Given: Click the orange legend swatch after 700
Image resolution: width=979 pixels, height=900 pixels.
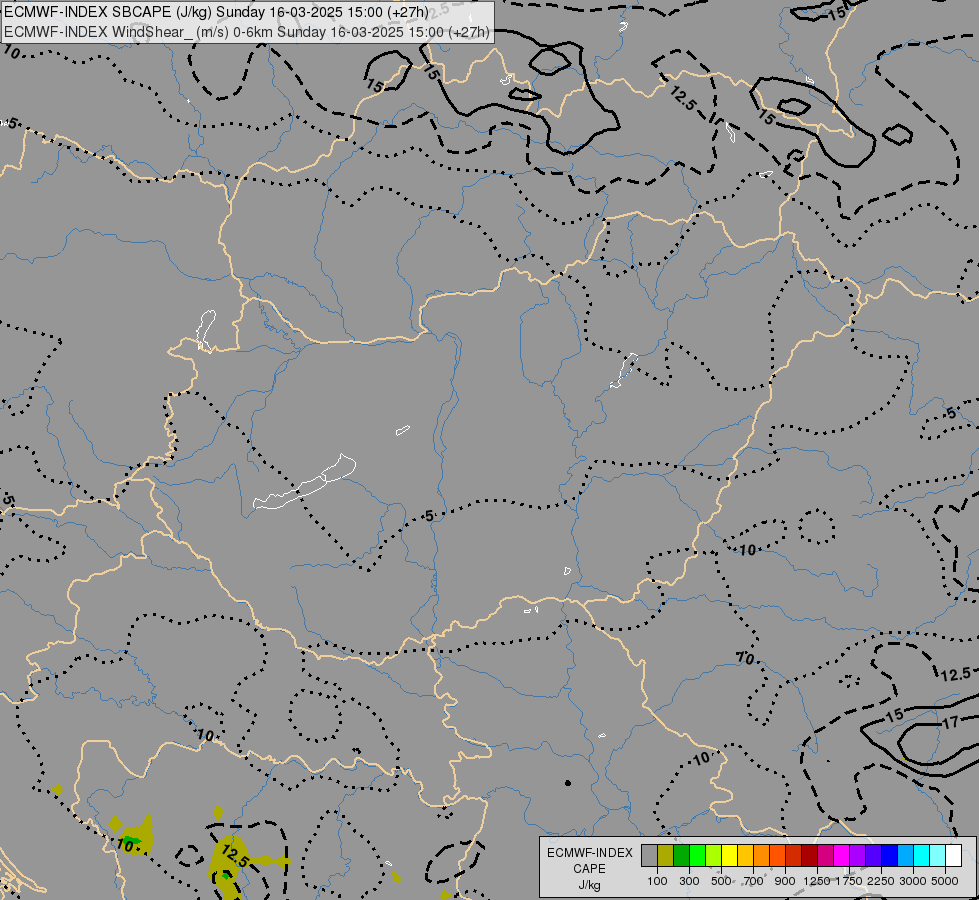Looking at the screenshot, I should tap(762, 856).
